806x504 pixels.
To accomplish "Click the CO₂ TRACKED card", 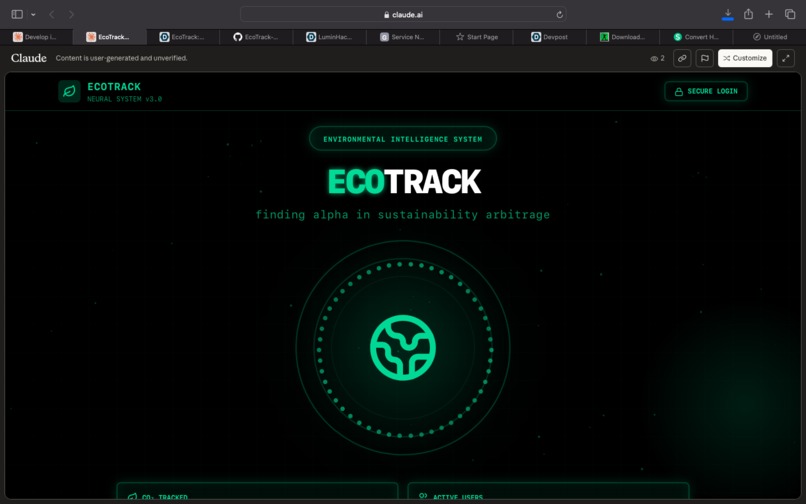I will click(258, 491).
